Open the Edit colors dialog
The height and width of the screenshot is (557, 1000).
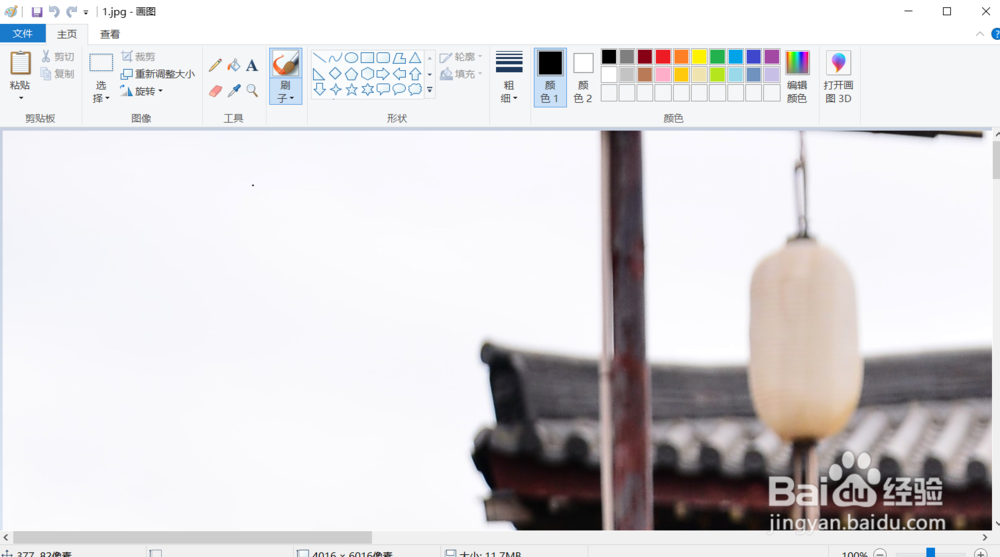tap(797, 77)
